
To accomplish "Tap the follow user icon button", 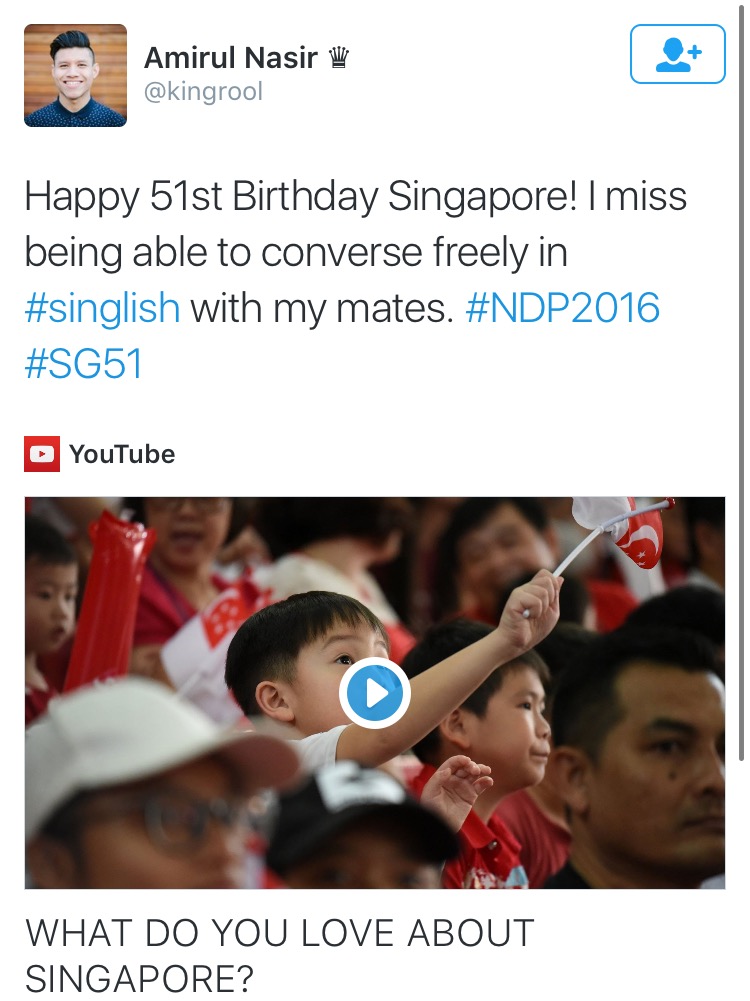I will pos(677,54).
